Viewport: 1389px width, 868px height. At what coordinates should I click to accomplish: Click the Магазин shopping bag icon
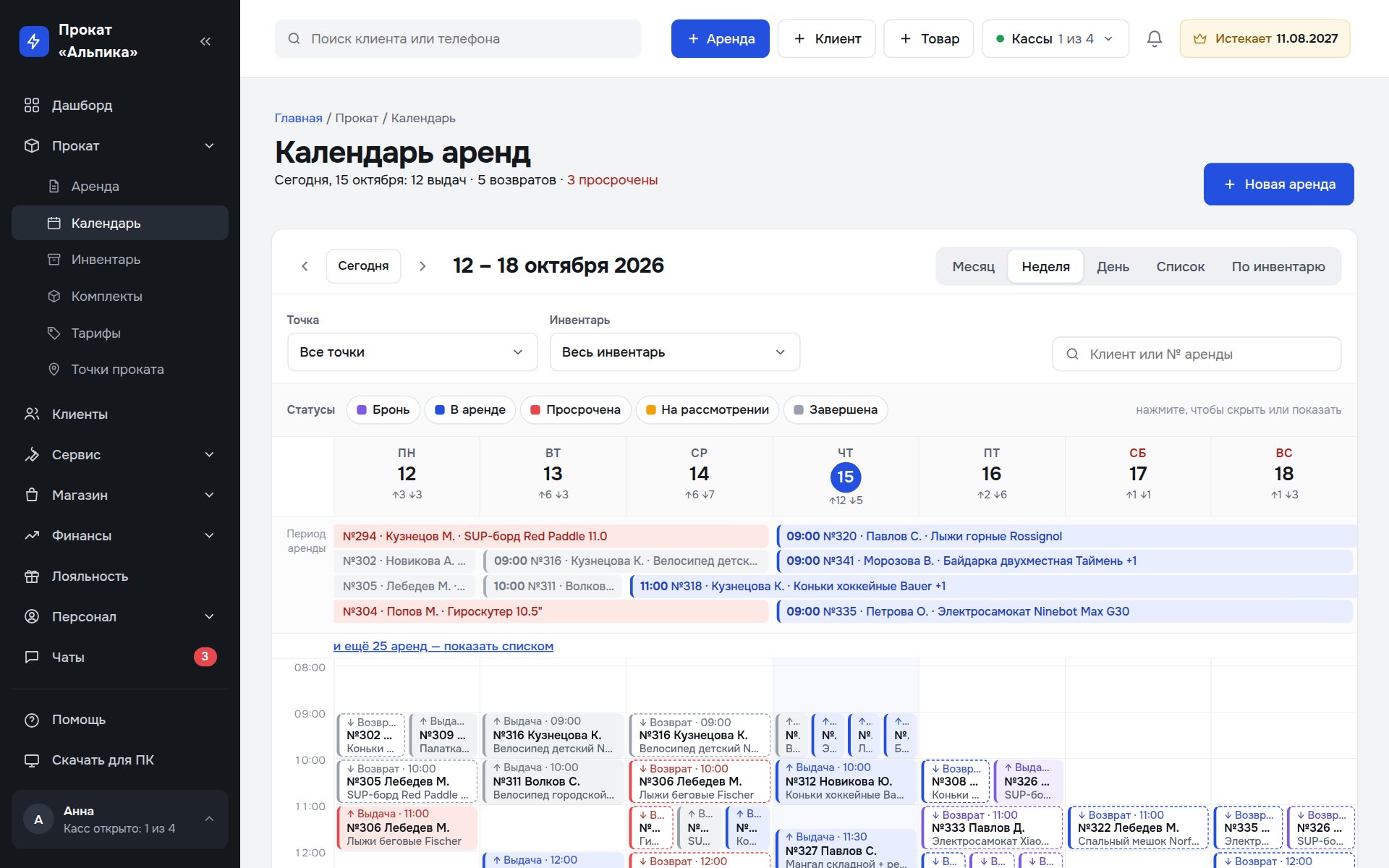click(32, 495)
